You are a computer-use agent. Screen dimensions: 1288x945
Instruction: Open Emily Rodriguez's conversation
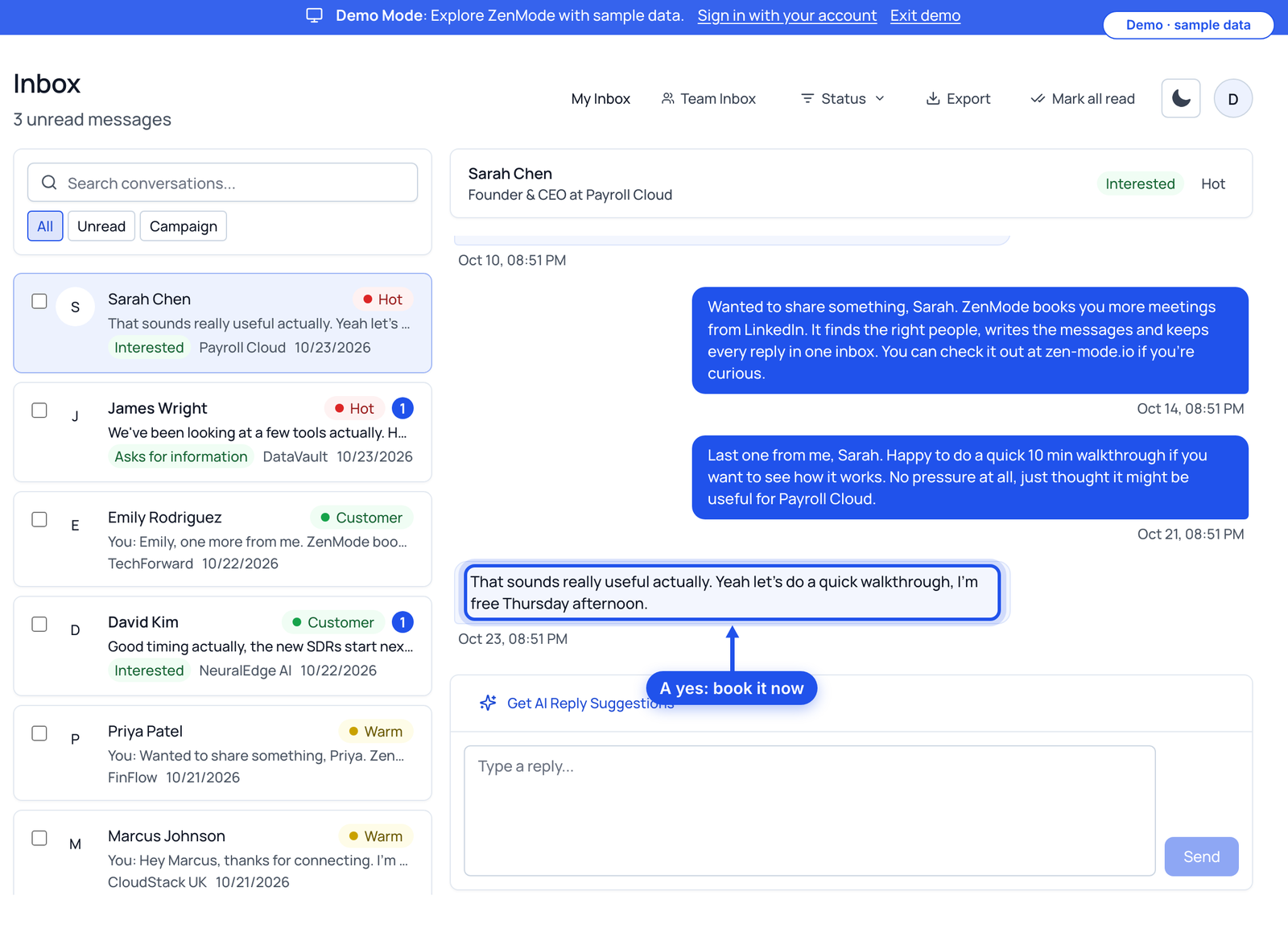222,539
